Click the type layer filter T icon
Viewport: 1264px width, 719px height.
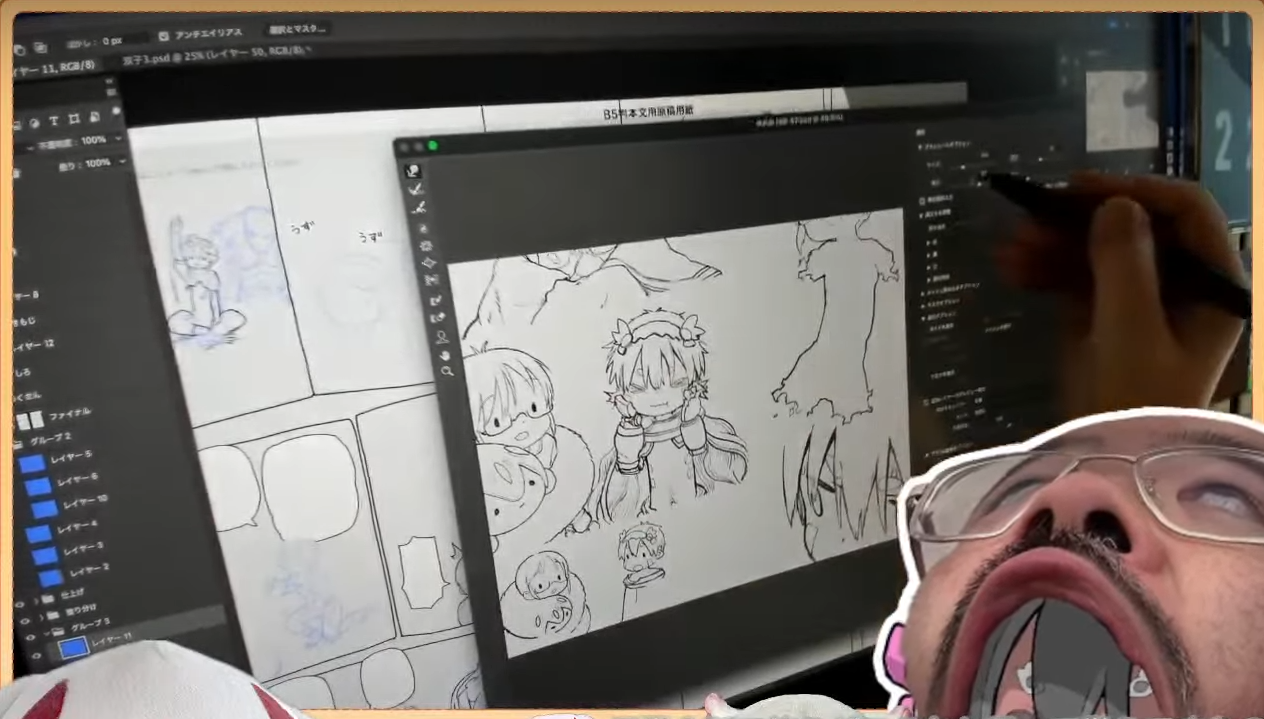click(x=53, y=121)
